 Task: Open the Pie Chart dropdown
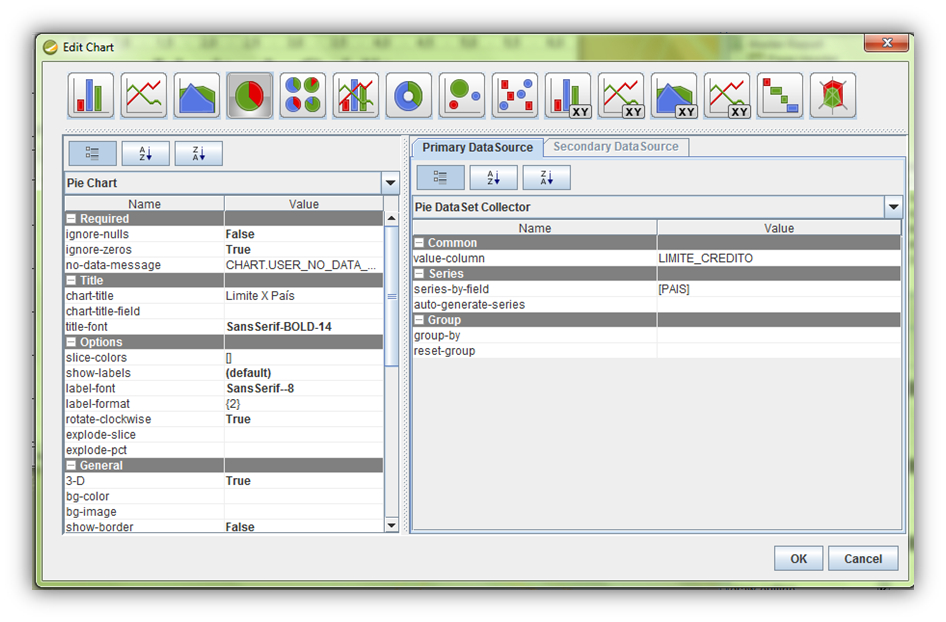pyautogui.click(x=390, y=184)
